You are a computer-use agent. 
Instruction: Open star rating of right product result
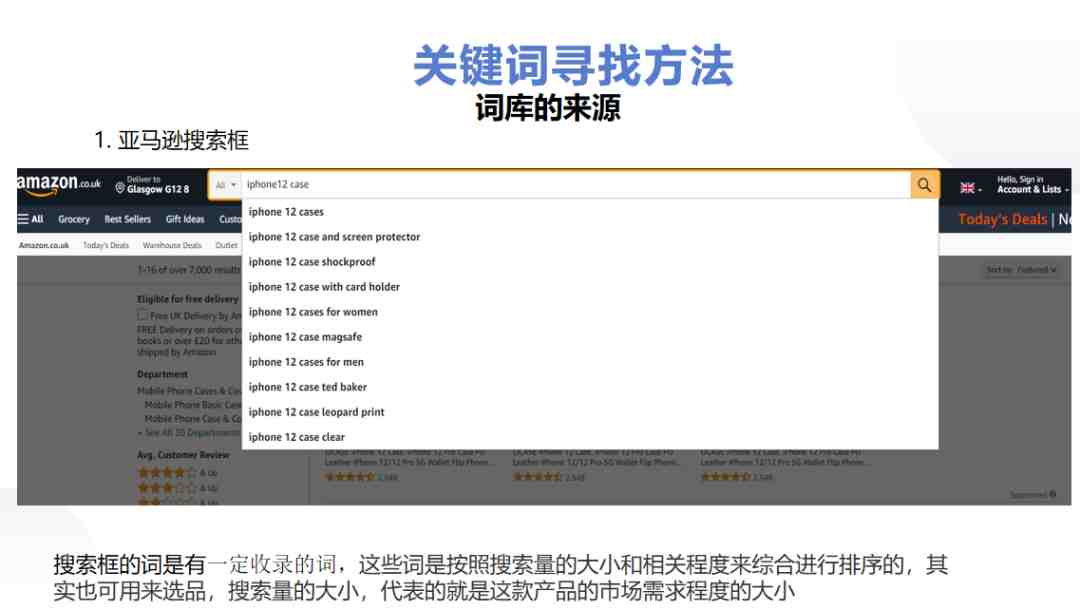click(x=725, y=476)
